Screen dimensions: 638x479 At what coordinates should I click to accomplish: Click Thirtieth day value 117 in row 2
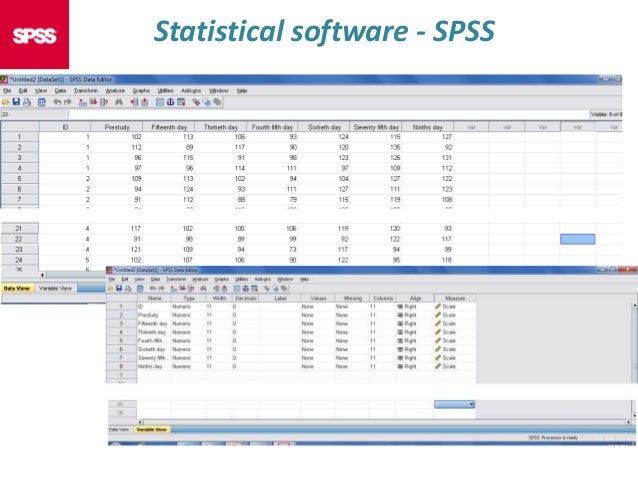(221, 147)
